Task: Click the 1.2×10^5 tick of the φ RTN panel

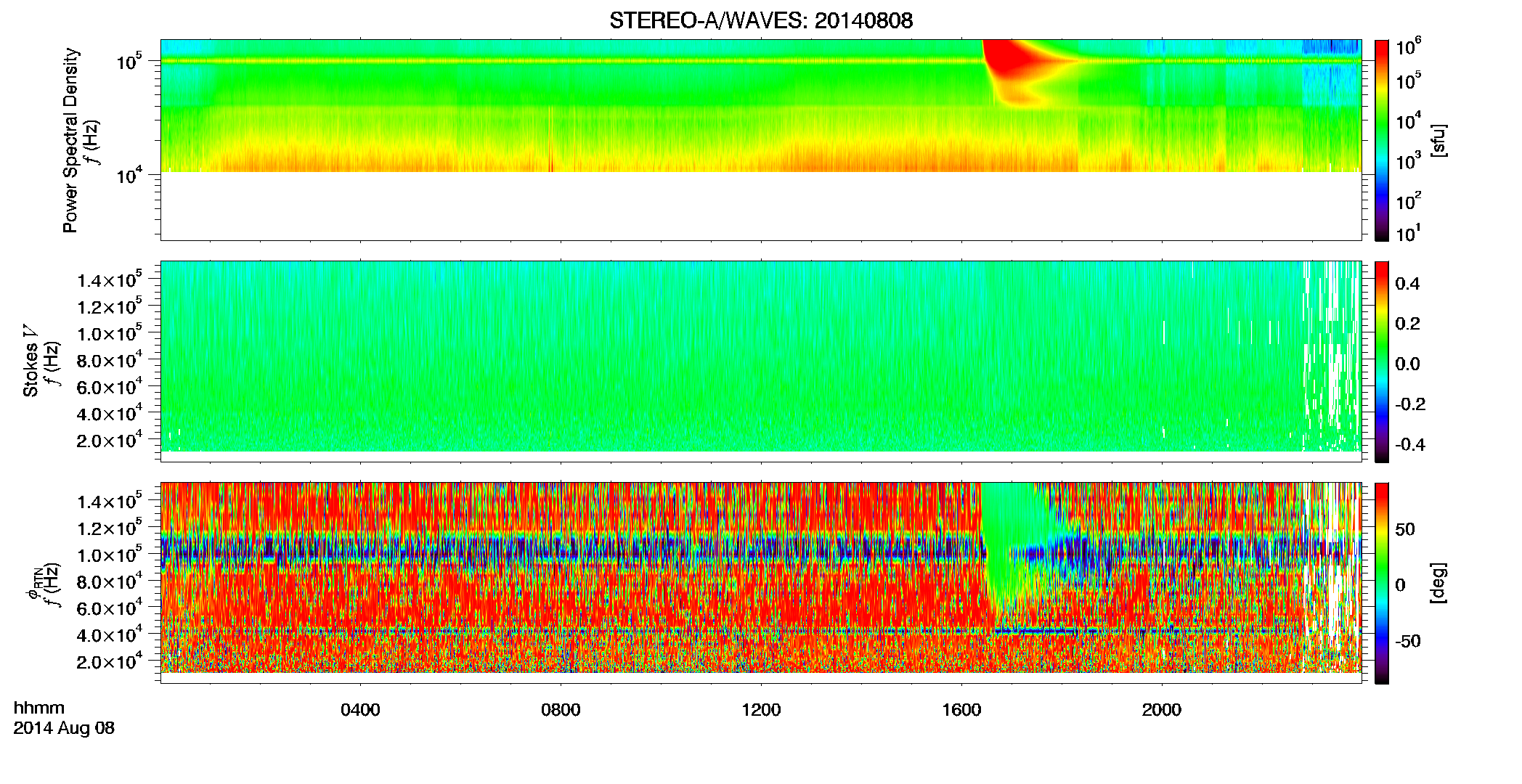Action: (x=110, y=528)
